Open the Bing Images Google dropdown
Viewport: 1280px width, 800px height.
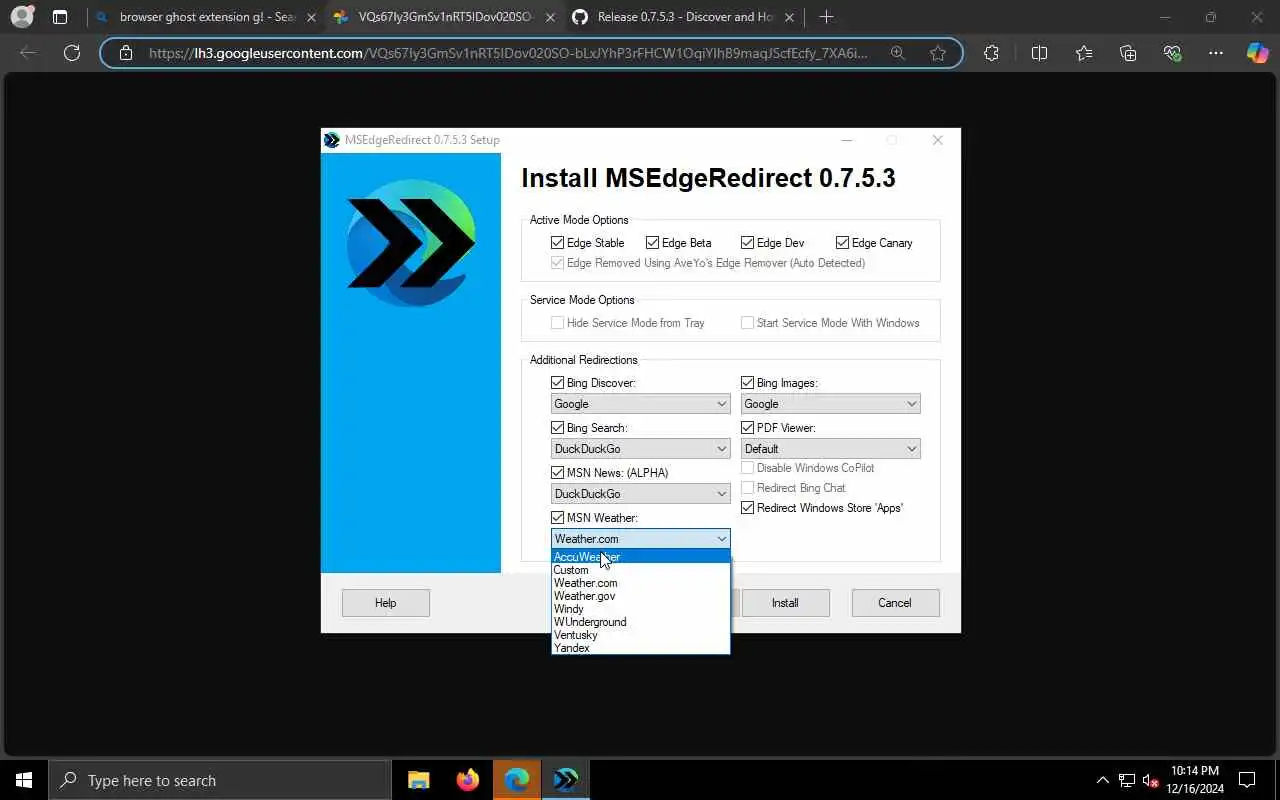(830, 404)
